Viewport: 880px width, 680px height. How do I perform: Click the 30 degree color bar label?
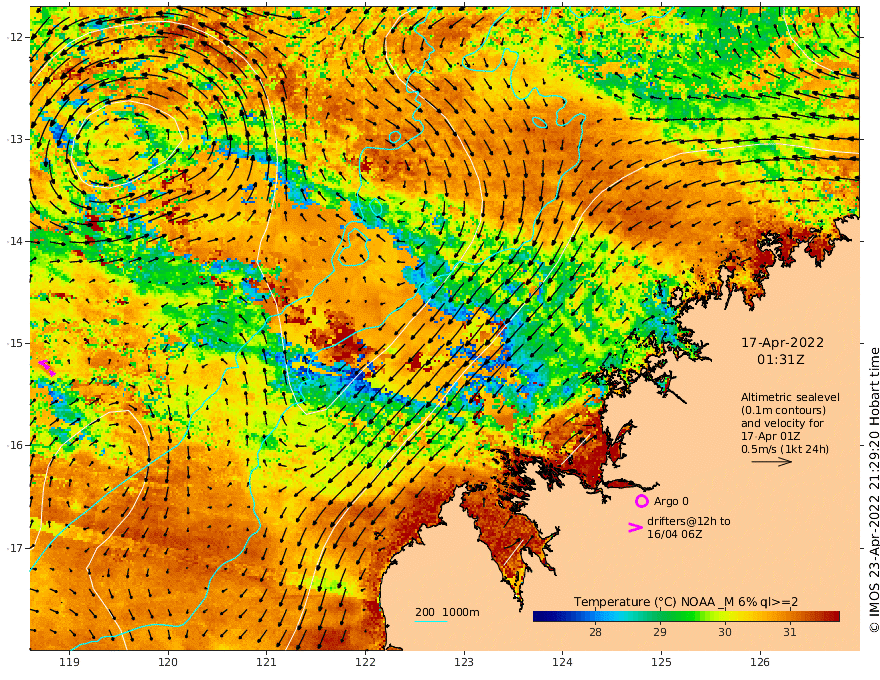725,632
